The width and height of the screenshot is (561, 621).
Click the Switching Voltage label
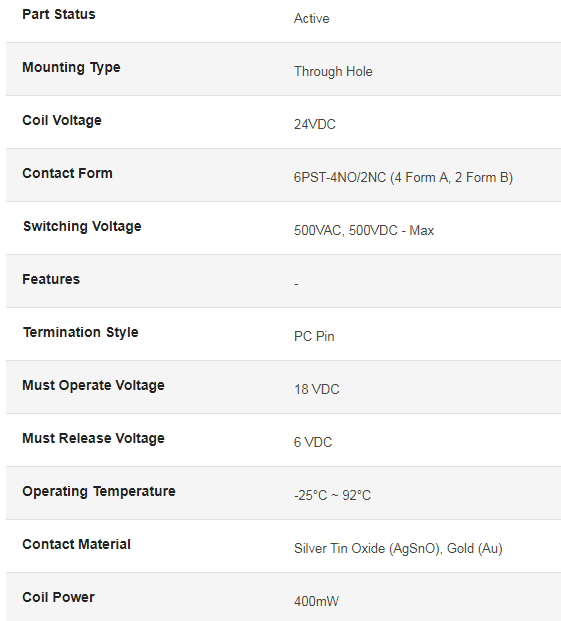tap(82, 226)
